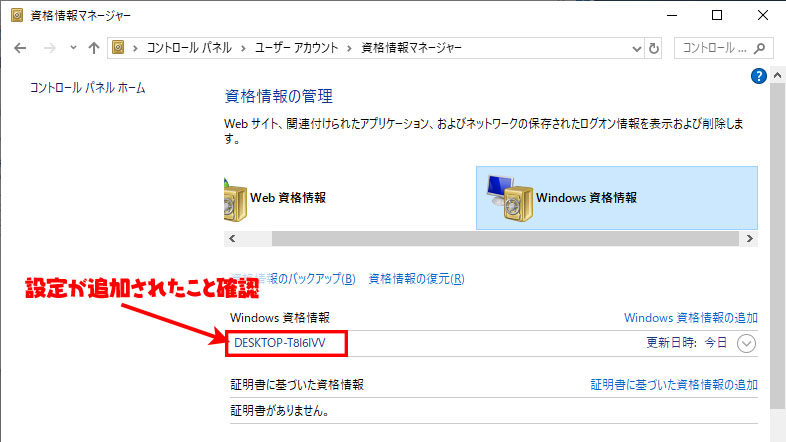Open コントロール パネル ホーム link
The height and width of the screenshot is (442, 786).
pos(88,88)
